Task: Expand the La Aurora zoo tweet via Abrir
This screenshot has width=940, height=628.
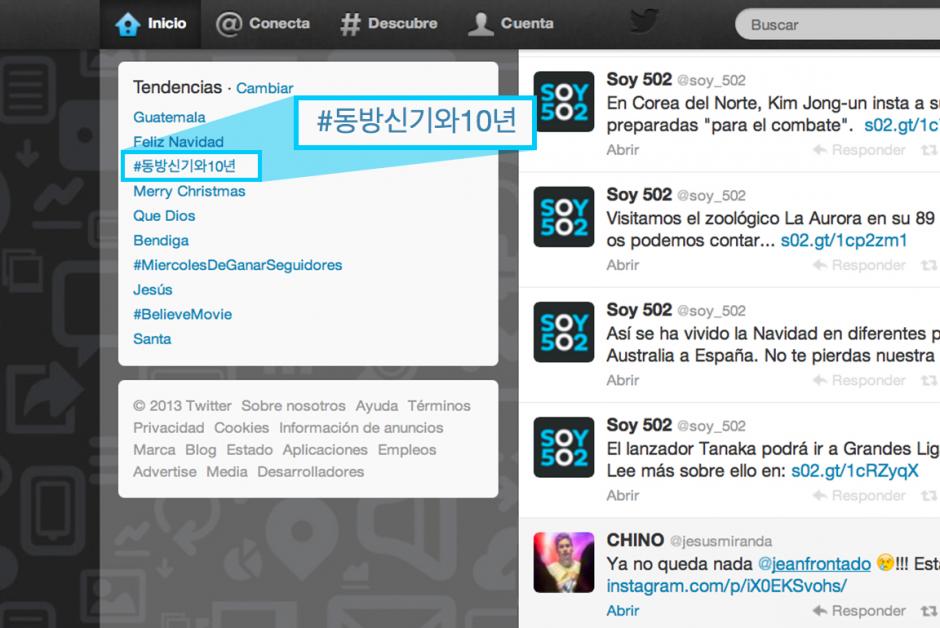Action: click(622, 265)
